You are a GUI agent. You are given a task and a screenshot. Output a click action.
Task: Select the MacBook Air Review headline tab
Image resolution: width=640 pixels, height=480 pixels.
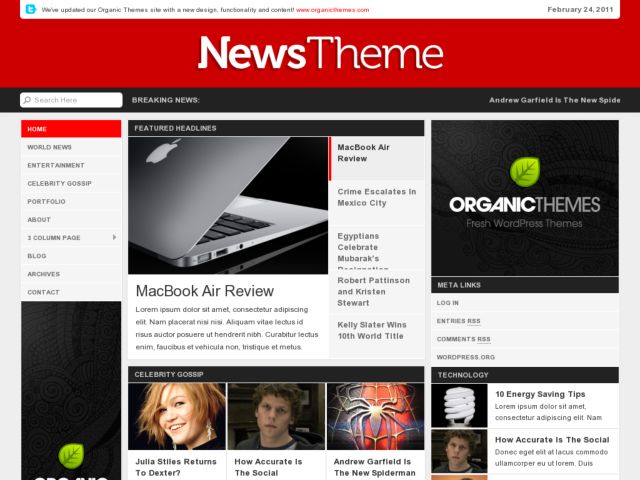pyautogui.click(x=376, y=158)
